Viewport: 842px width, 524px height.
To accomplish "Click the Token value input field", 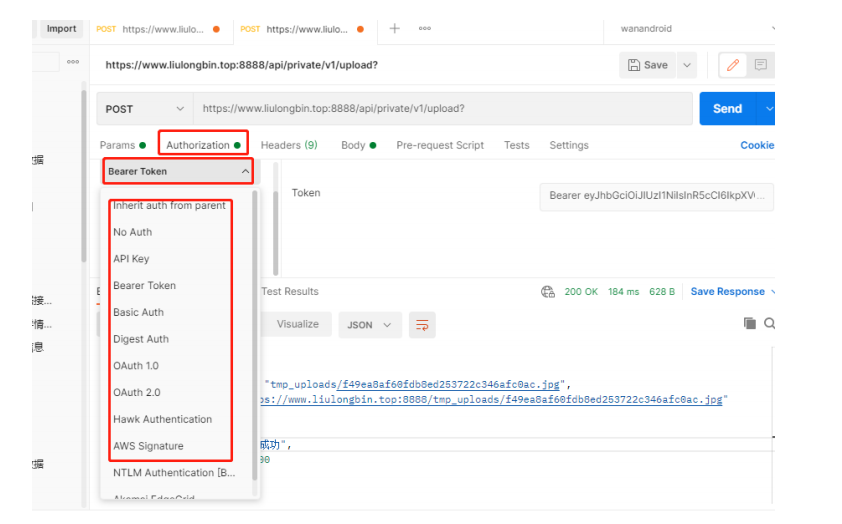I will tap(656, 196).
